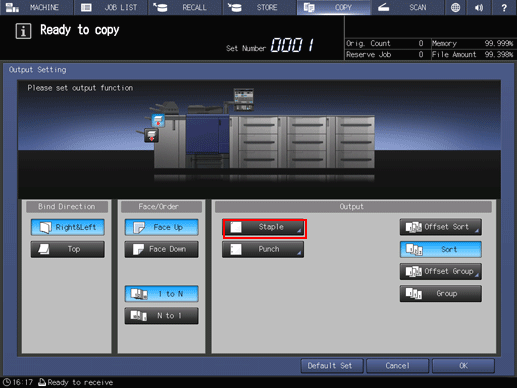Screen dimensions: 517x388
Task: Switch page order to N to 1
Action: pyautogui.click(x=162, y=315)
